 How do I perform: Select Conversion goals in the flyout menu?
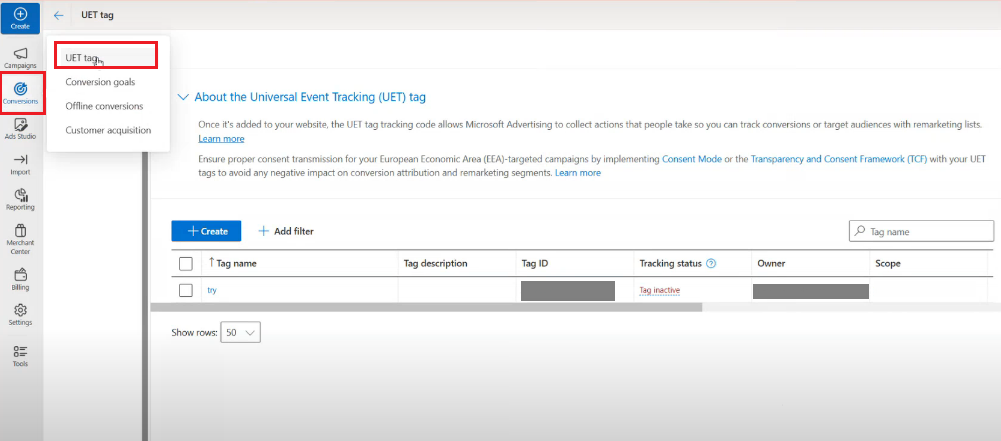click(x=100, y=82)
